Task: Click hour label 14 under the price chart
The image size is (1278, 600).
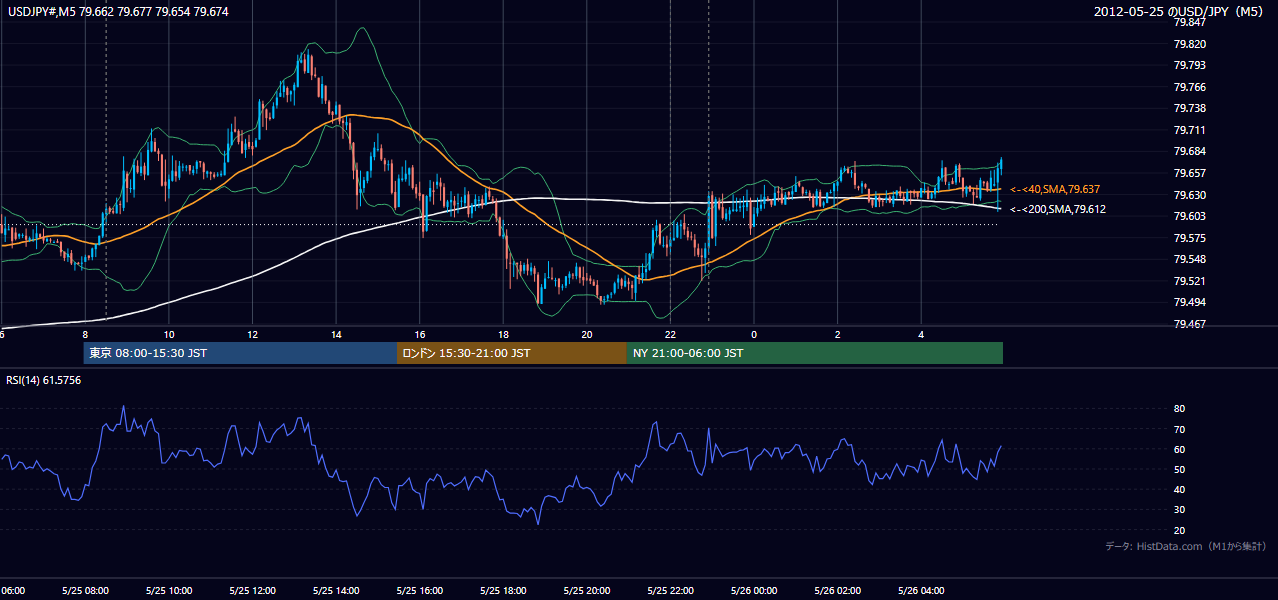Action: 336,334
